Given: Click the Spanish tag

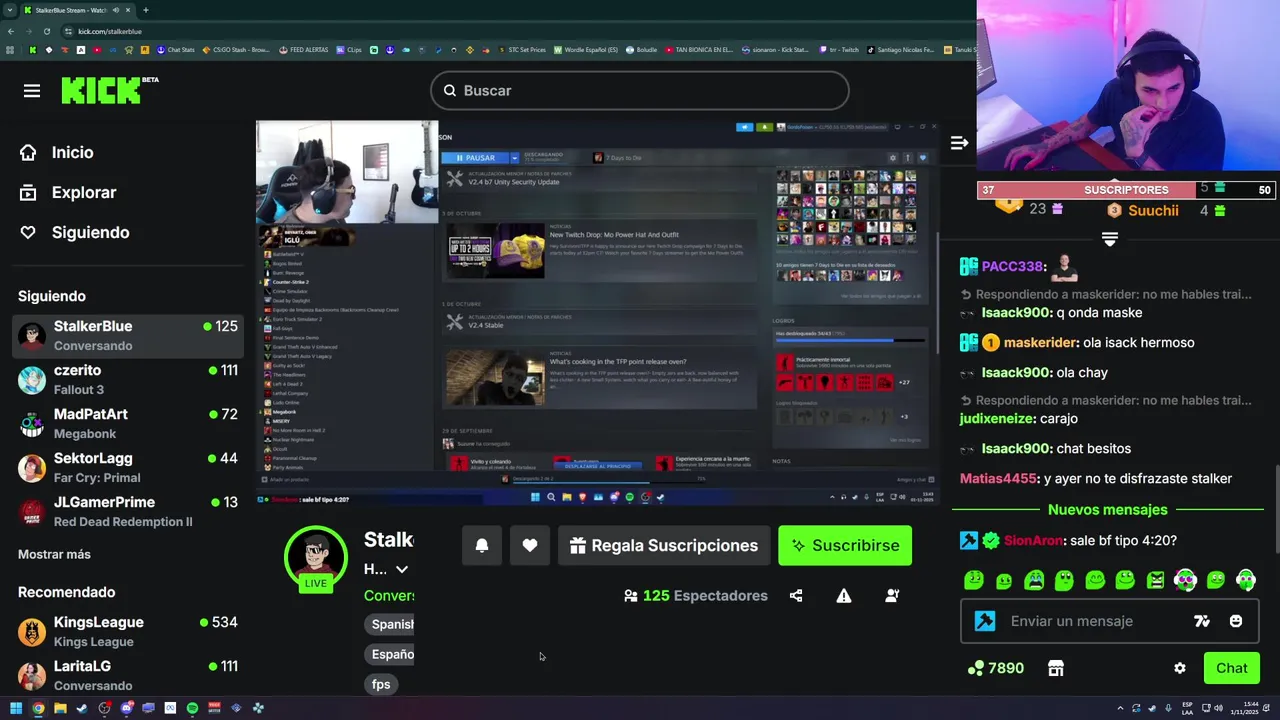Looking at the screenshot, I should [x=392, y=624].
